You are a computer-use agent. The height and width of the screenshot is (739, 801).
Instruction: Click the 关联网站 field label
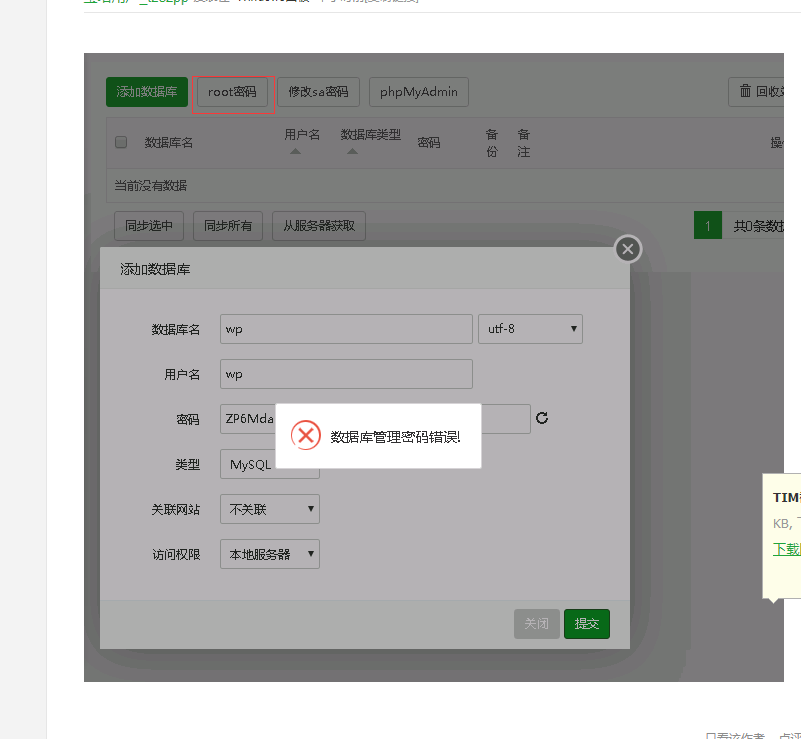175,509
